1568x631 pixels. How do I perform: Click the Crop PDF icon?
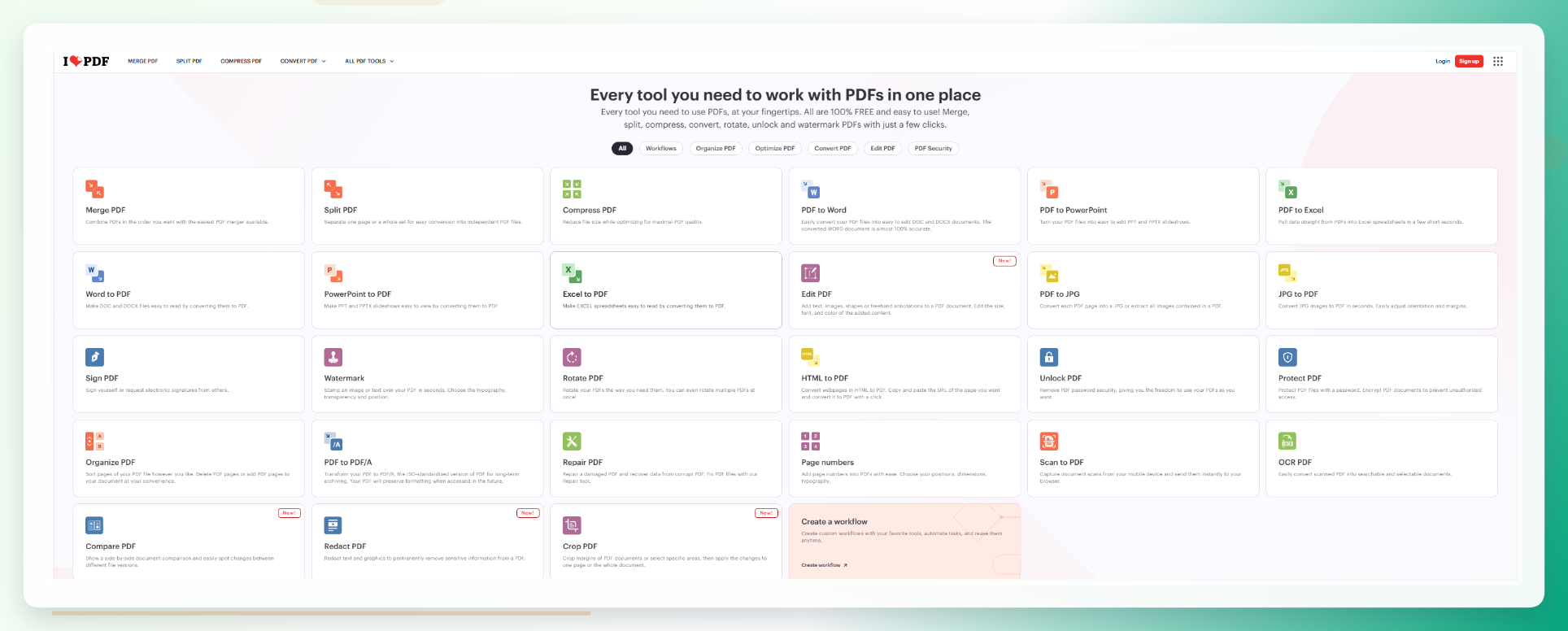tap(572, 525)
